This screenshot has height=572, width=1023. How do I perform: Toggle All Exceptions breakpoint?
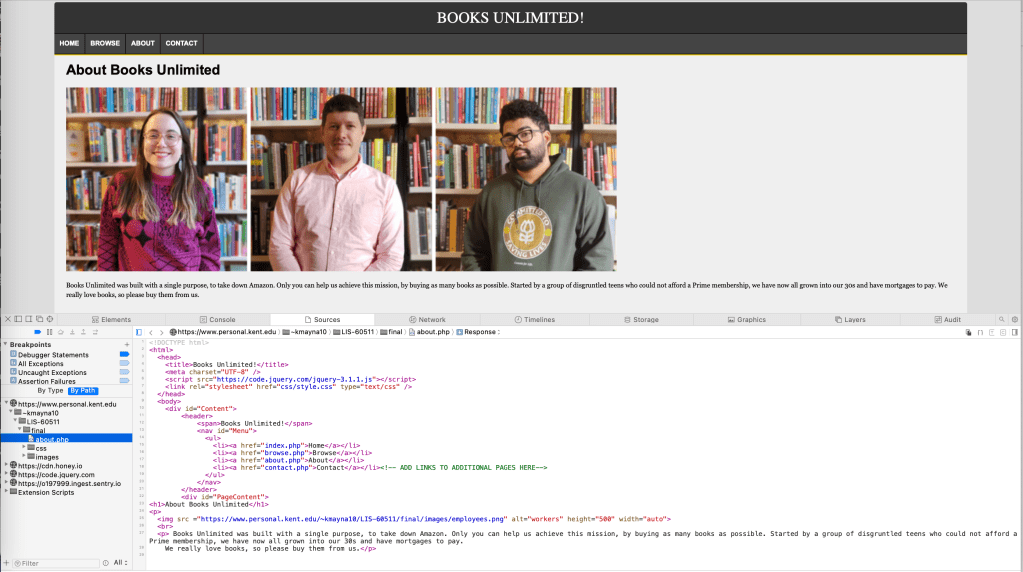tap(124, 364)
